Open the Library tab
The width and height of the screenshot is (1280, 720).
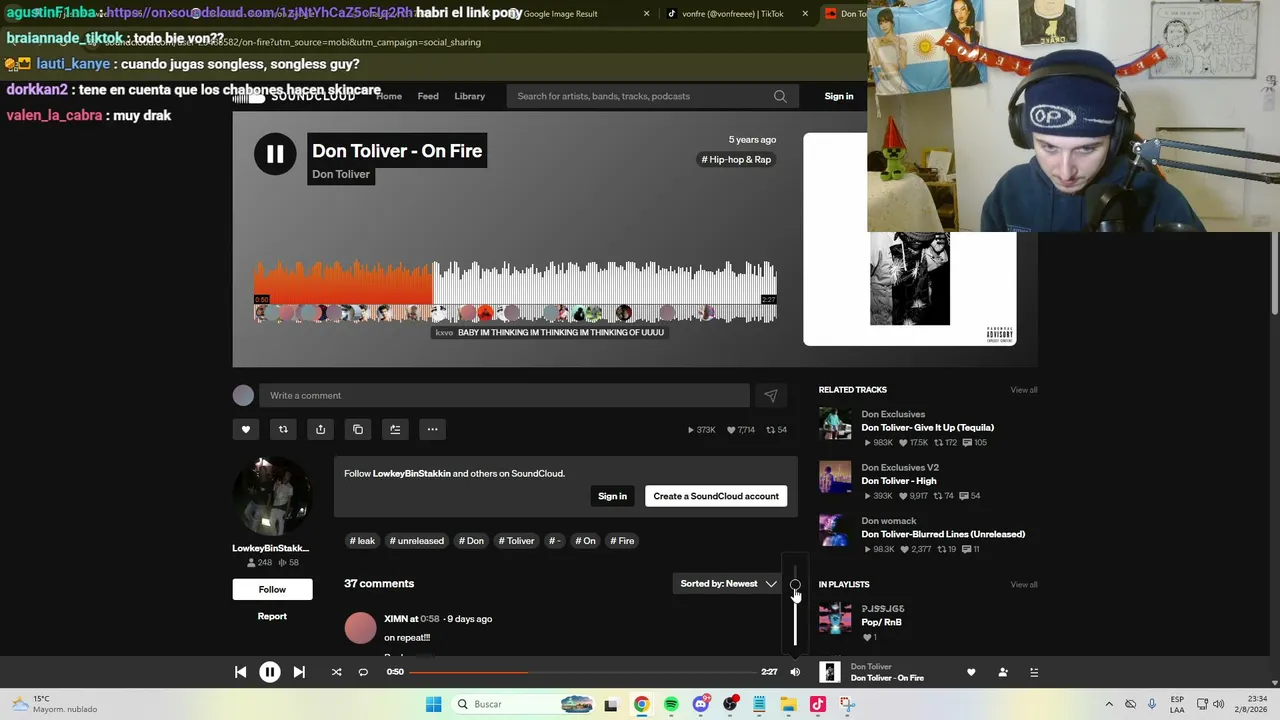coord(469,96)
